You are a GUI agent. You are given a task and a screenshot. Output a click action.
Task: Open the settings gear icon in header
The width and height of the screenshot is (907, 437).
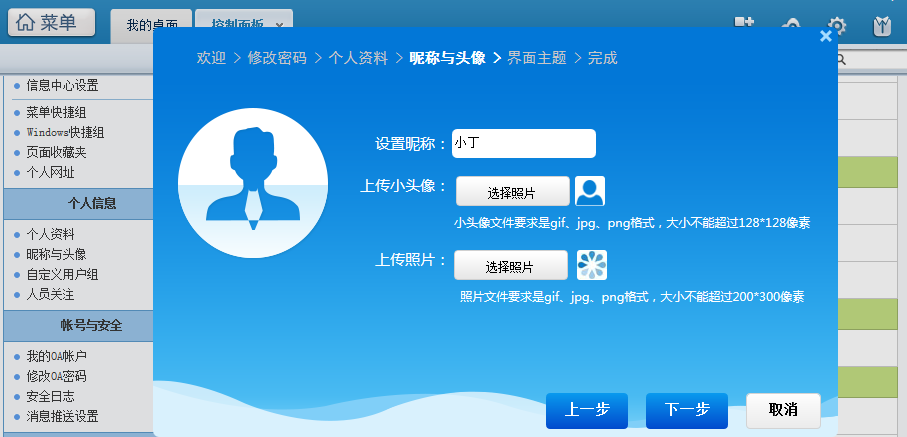click(x=837, y=26)
